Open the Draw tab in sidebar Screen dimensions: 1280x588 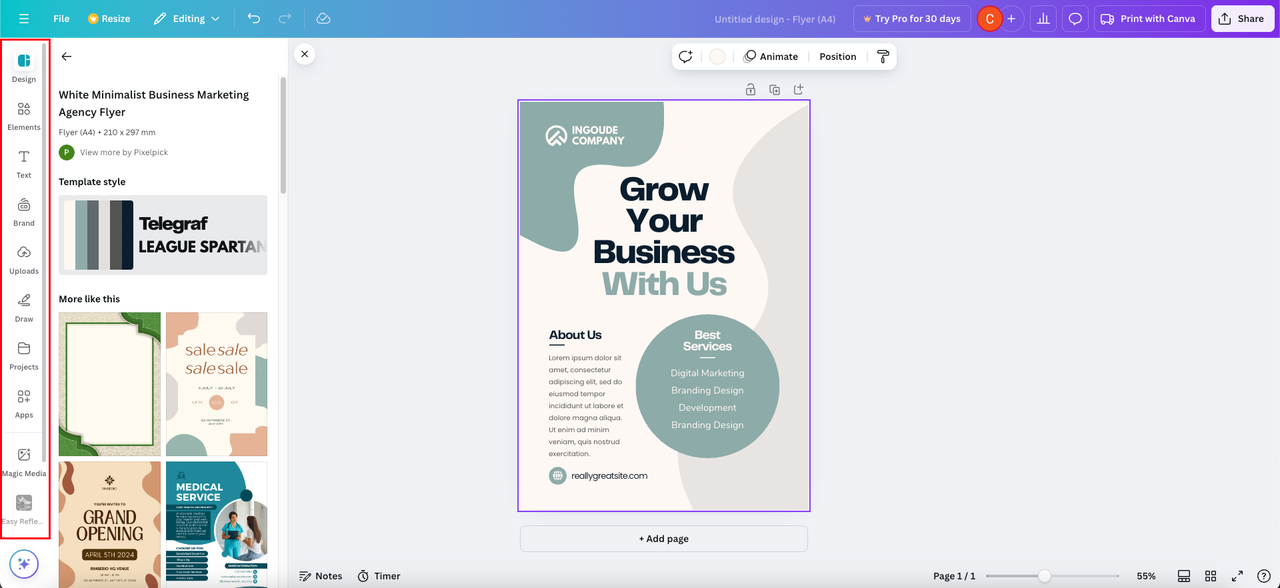click(x=24, y=307)
